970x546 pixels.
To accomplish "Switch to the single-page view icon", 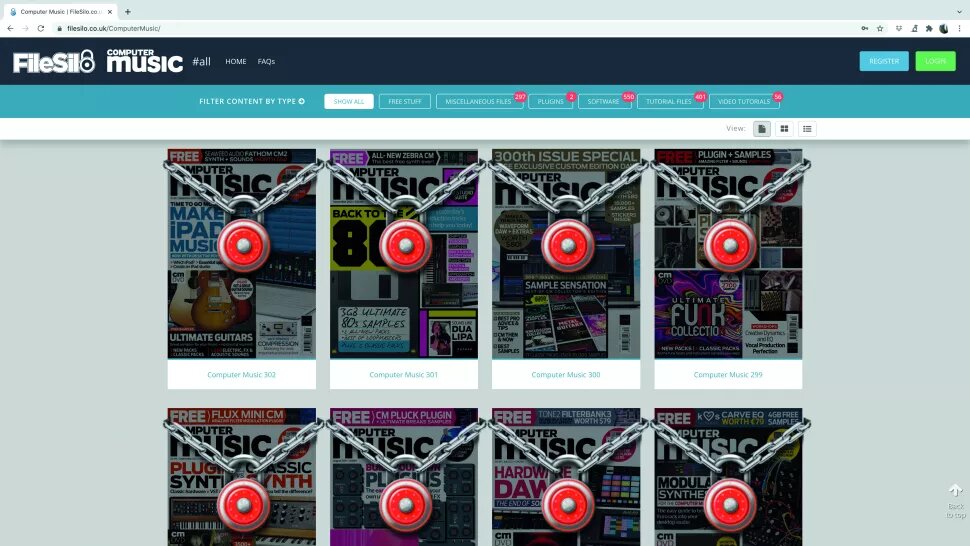I will pyautogui.click(x=761, y=129).
